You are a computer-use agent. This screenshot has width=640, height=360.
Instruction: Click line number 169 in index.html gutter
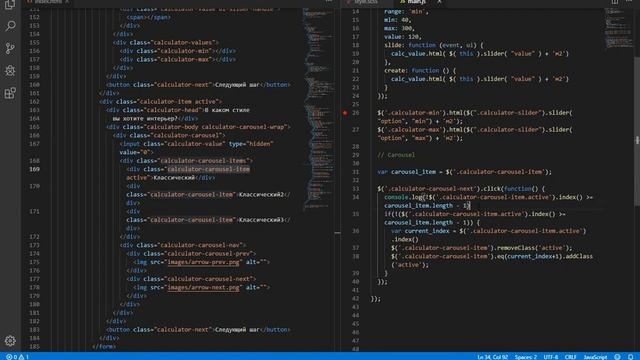click(35, 169)
